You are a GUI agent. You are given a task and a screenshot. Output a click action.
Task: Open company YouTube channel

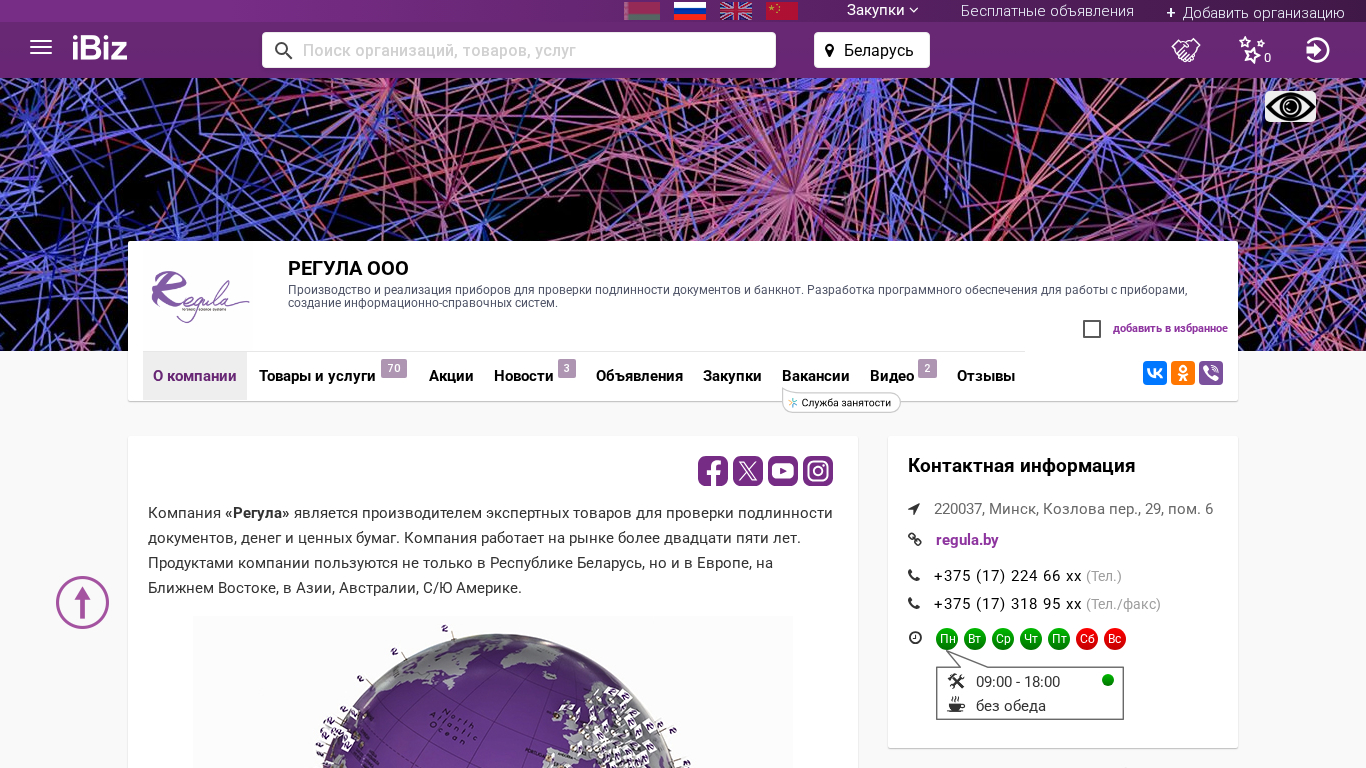pyautogui.click(x=783, y=471)
